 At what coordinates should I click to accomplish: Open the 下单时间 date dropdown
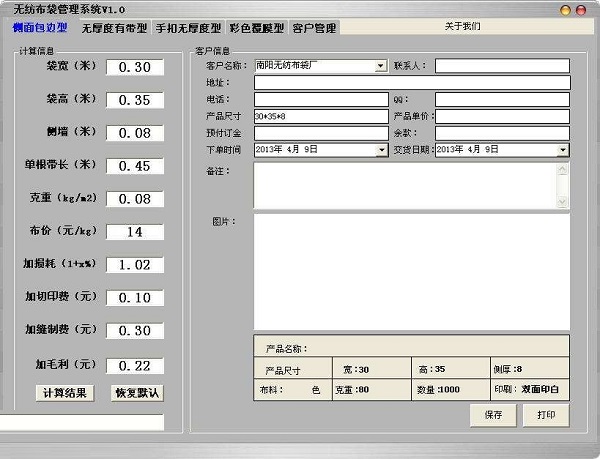click(382, 150)
